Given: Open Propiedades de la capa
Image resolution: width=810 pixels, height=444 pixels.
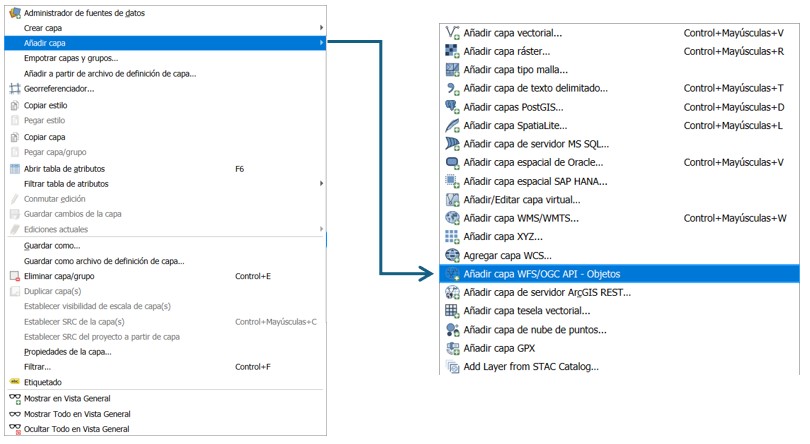Looking at the screenshot, I should click(x=67, y=352).
